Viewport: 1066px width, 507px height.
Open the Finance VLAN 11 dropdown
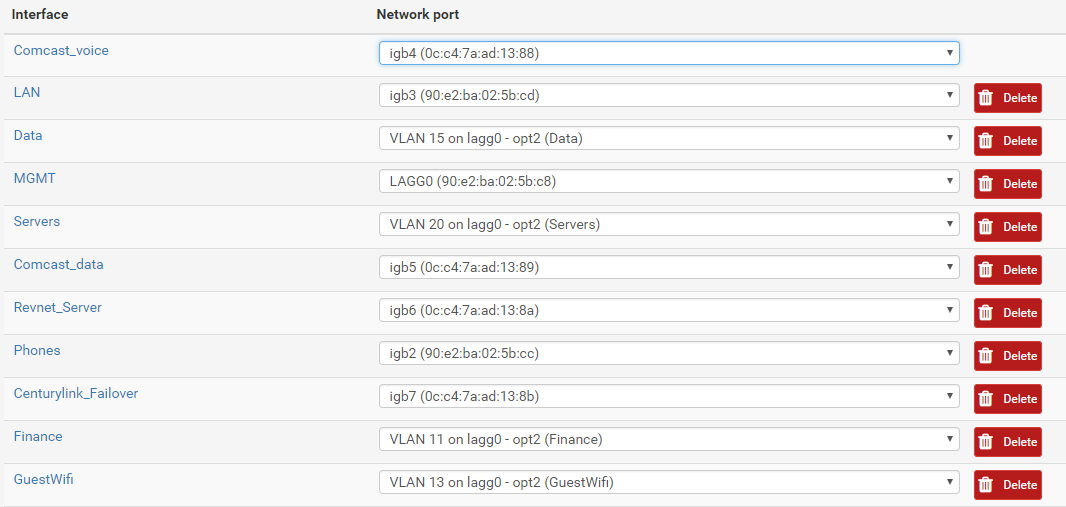(x=669, y=440)
